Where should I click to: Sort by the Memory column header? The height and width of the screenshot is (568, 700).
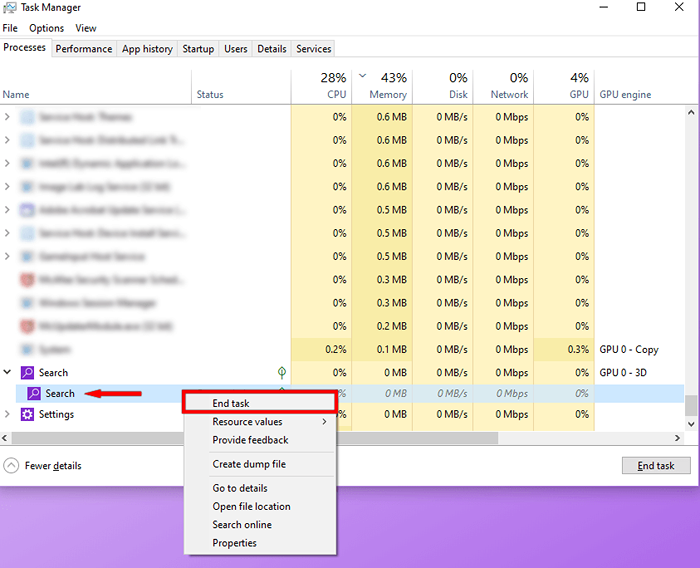click(382, 87)
